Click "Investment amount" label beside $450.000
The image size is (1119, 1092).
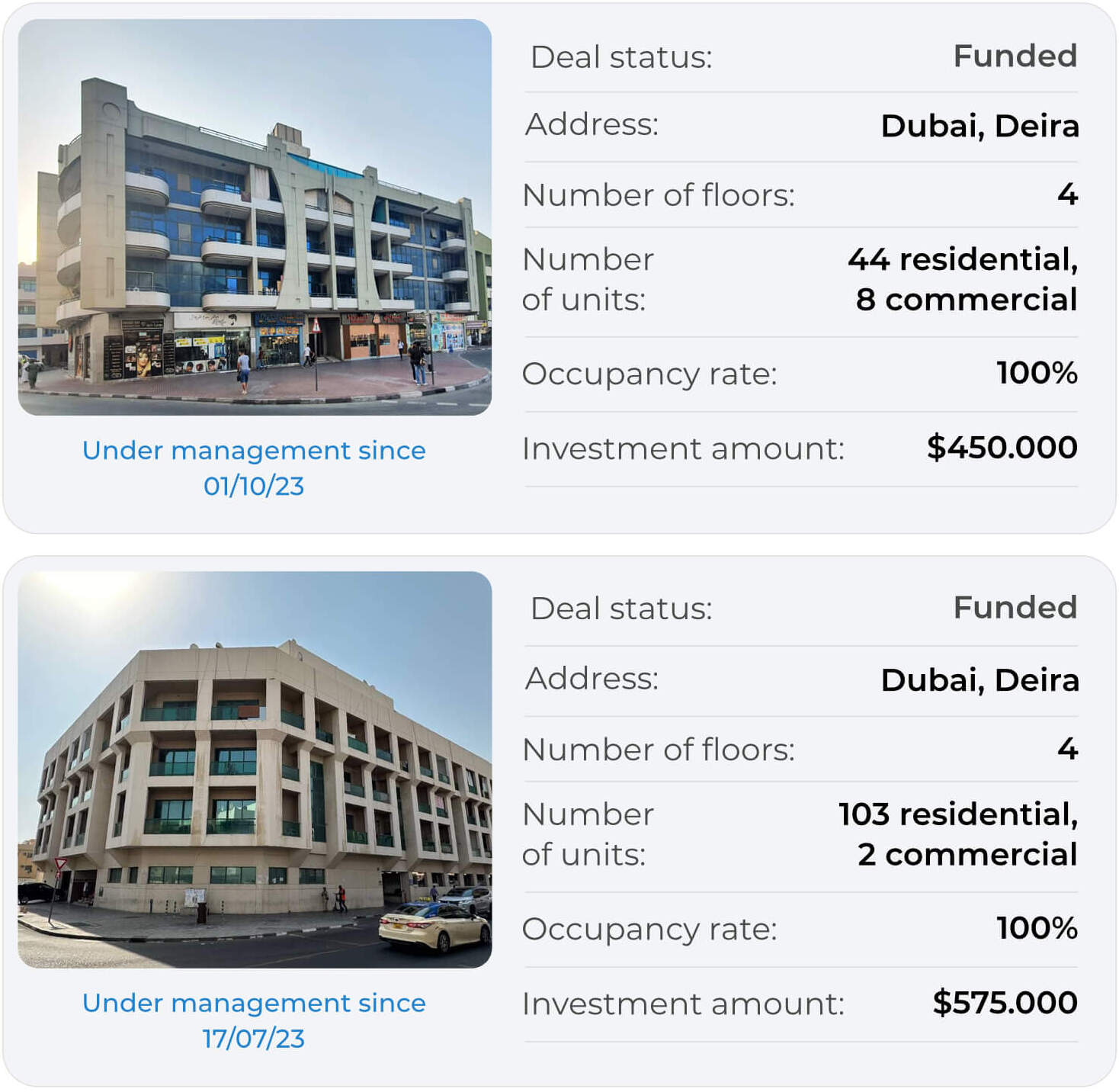pyautogui.click(x=683, y=449)
